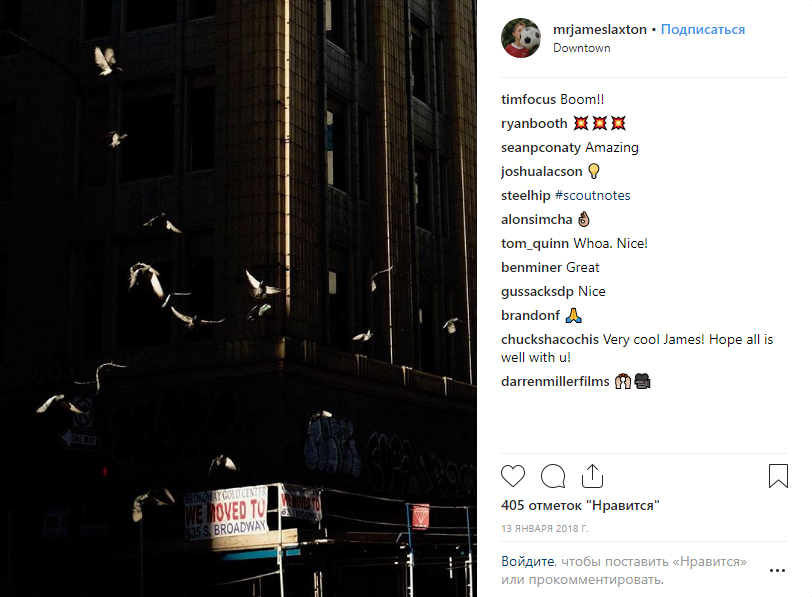Open the three-dot more options menu
This screenshot has width=812, height=597.
777,570
